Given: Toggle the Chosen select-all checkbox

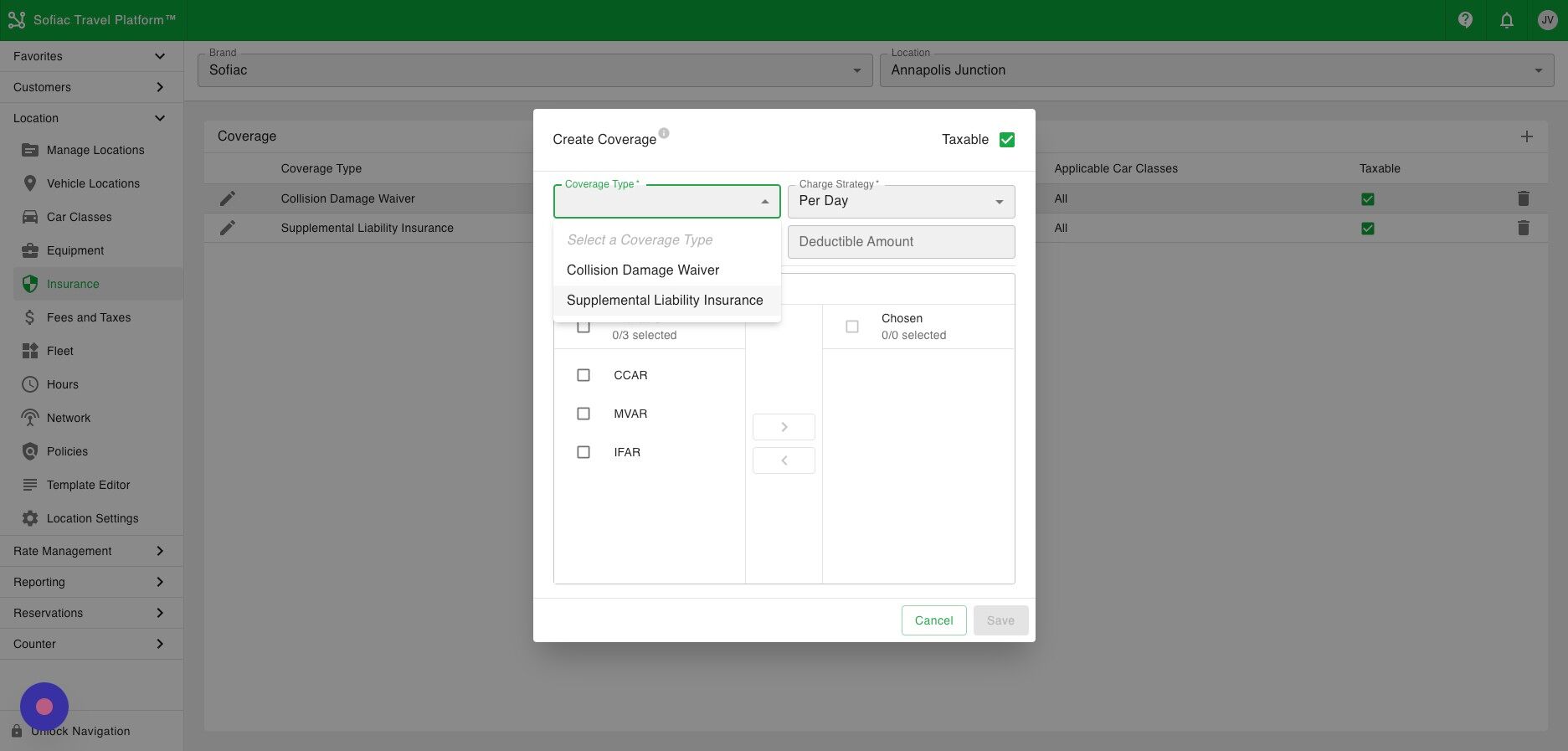Looking at the screenshot, I should pyautogui.click(x=852, y=327).
